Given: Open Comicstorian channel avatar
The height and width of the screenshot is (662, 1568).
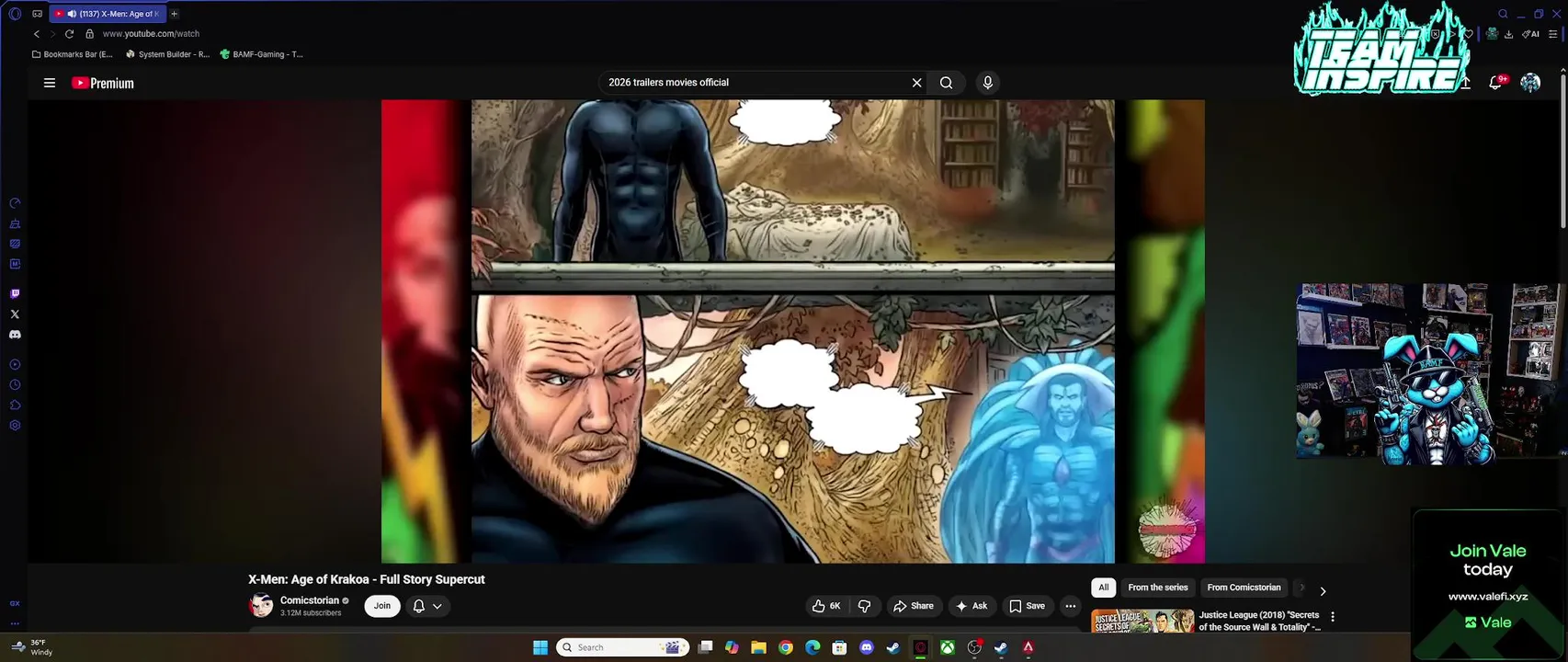Looking at the screenshot, I should 261,606.
